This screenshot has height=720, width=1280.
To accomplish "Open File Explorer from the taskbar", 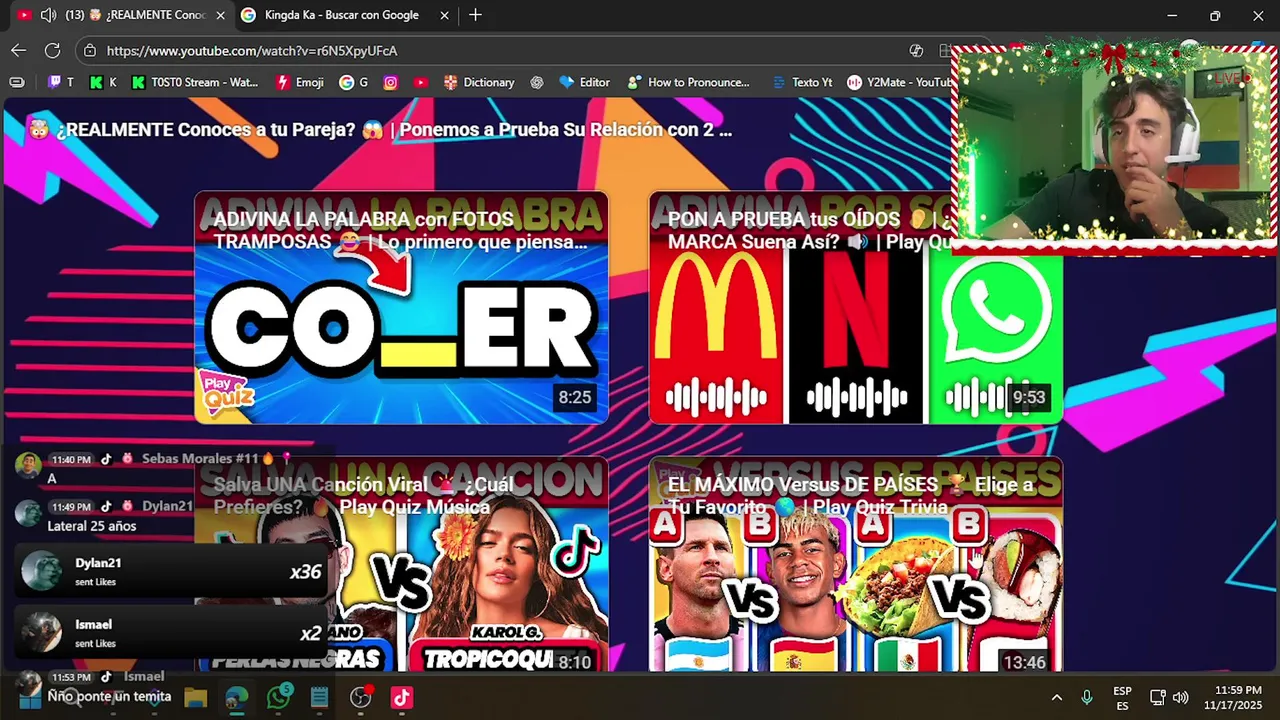I will click(x=195, y=697).
